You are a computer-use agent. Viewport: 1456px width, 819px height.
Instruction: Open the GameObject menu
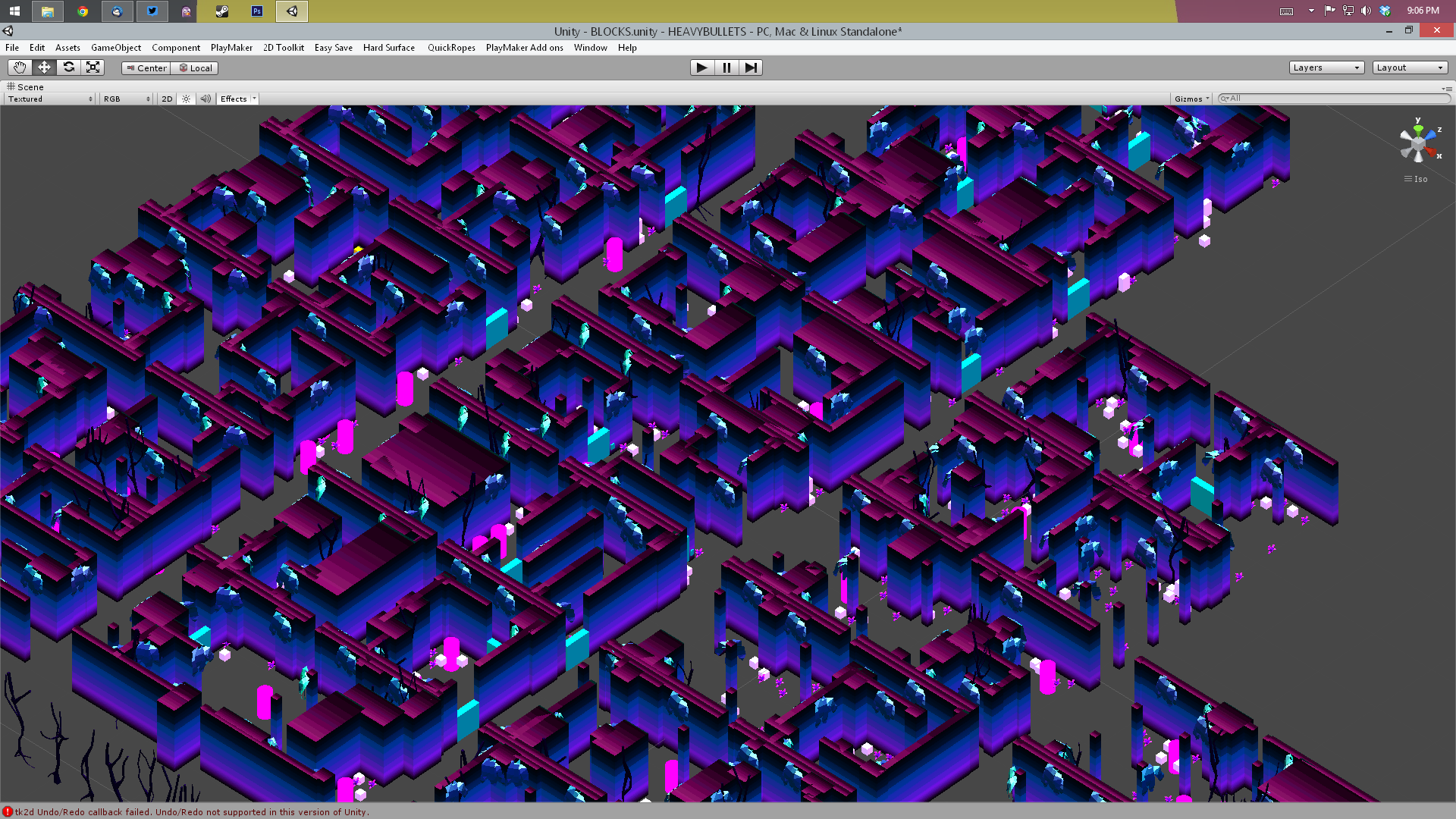click(115, 47)
